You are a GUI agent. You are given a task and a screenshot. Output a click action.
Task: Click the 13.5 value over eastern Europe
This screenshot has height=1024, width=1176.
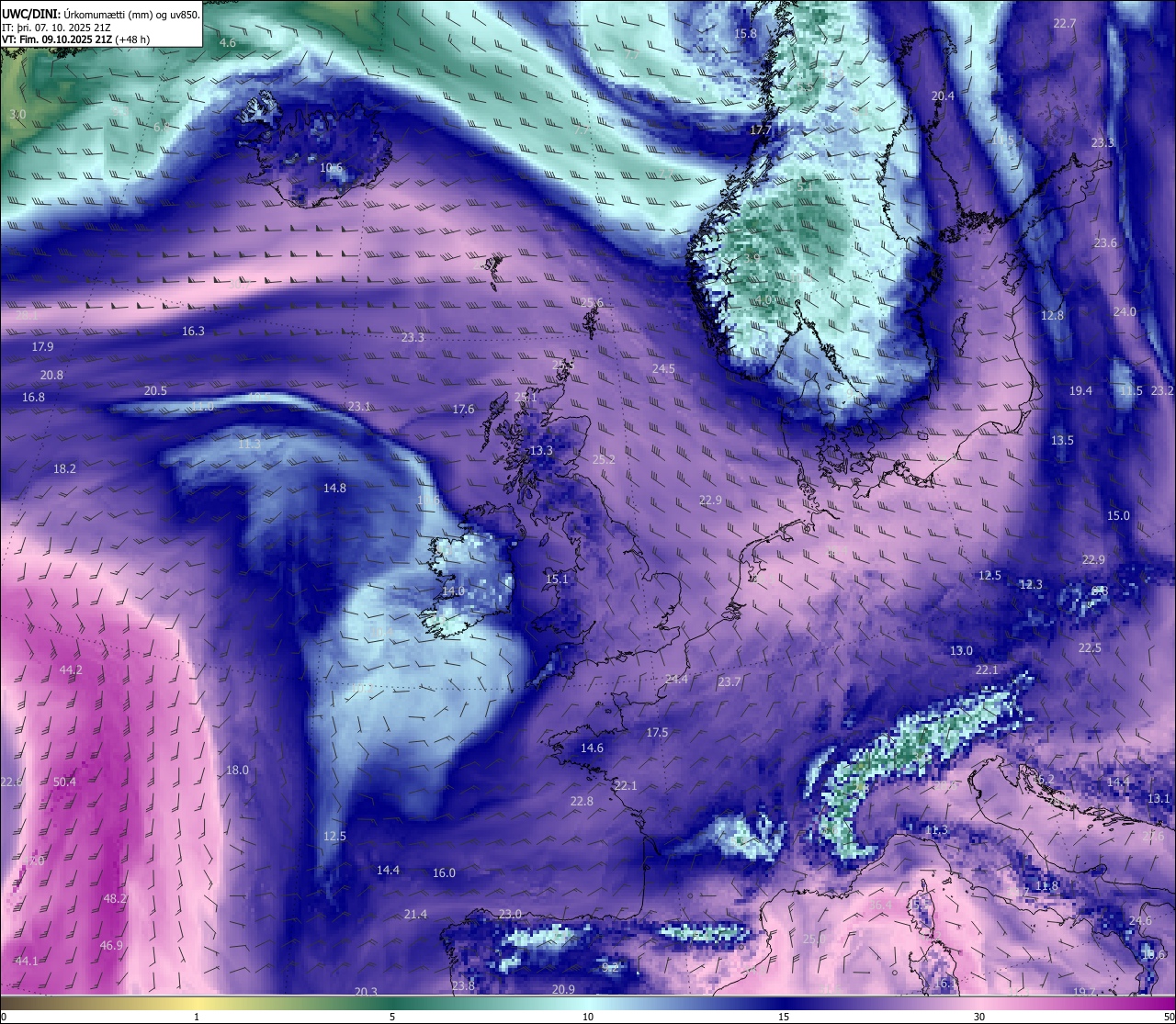tap(1062, 441)
